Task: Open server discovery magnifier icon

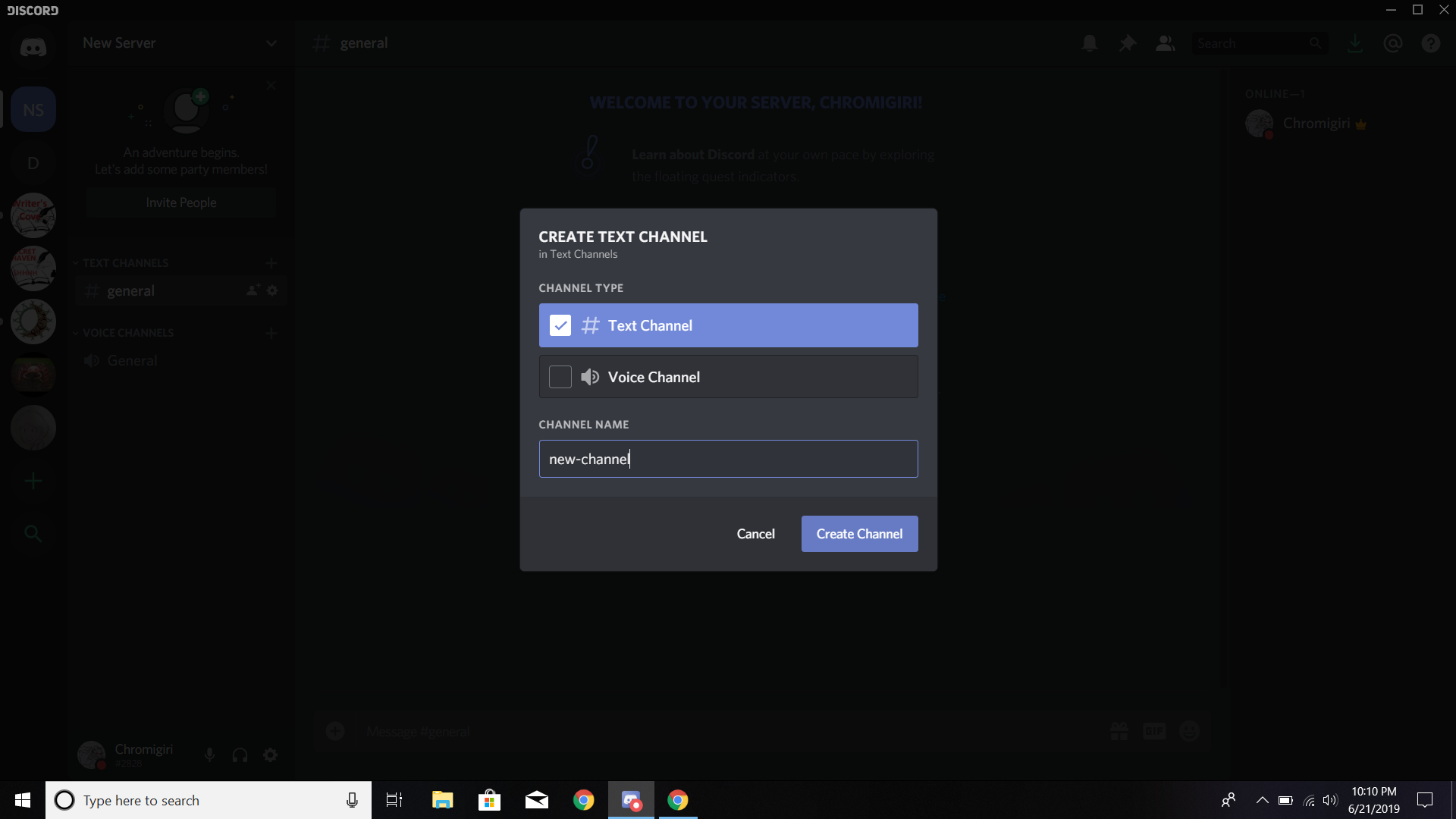Action: pos(33,533)
